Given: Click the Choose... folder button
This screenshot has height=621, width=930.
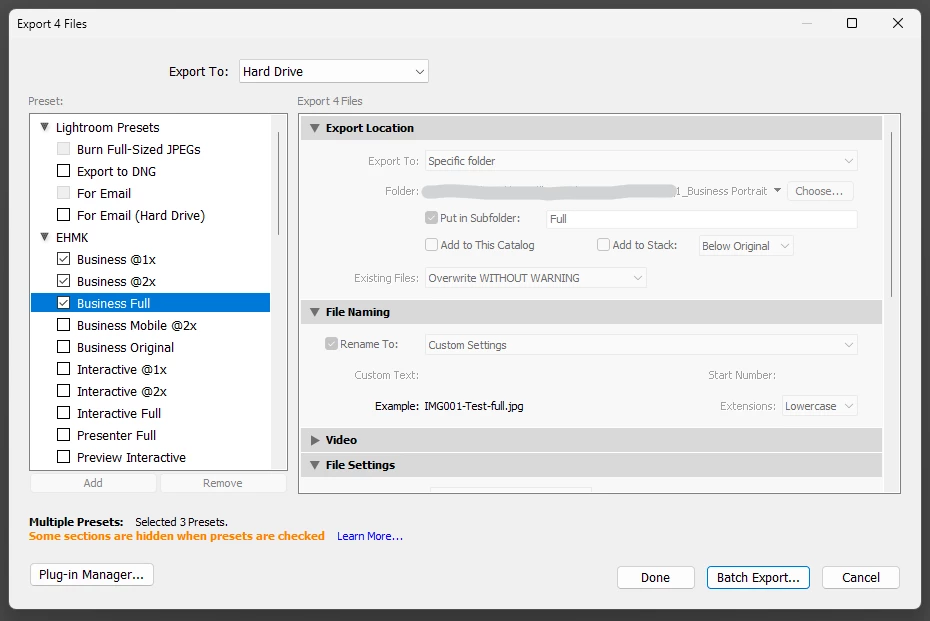Looking at the screenshot, I should (820, 191).
